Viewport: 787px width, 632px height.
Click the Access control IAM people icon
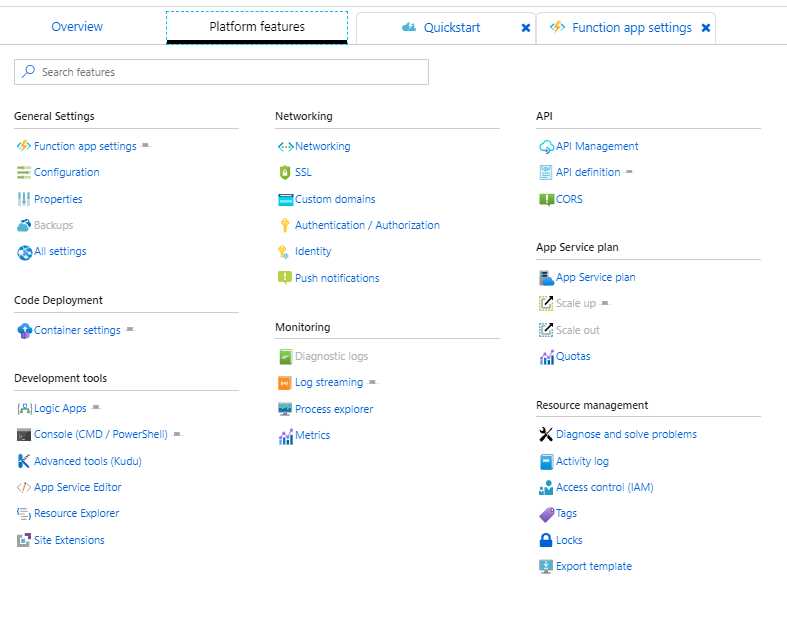(x=546, y=488)
